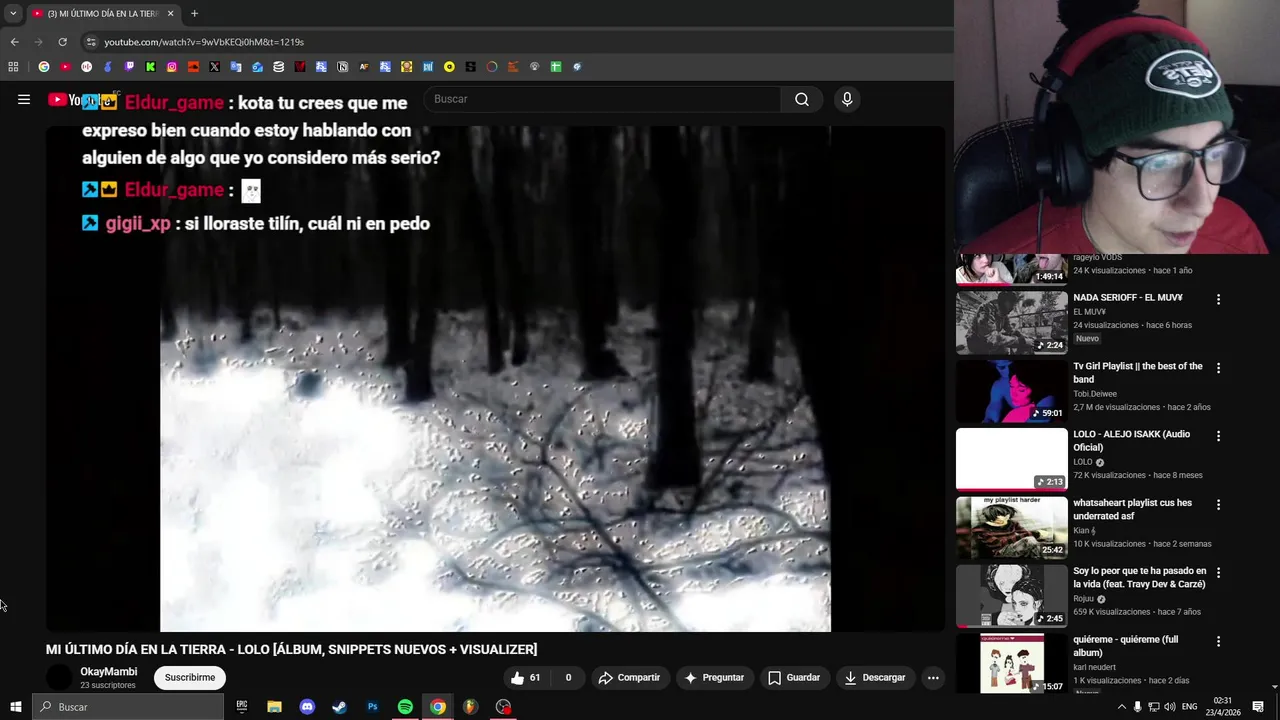View site information icon in address bar
Viewport: 1280px width, 720px height.
pyautogui.click(x=91, y=42)
